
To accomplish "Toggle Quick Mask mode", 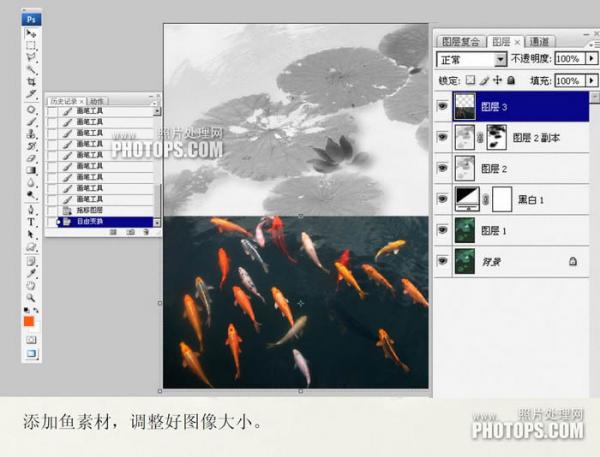I will pyautogui.click(x=31, y=339).
